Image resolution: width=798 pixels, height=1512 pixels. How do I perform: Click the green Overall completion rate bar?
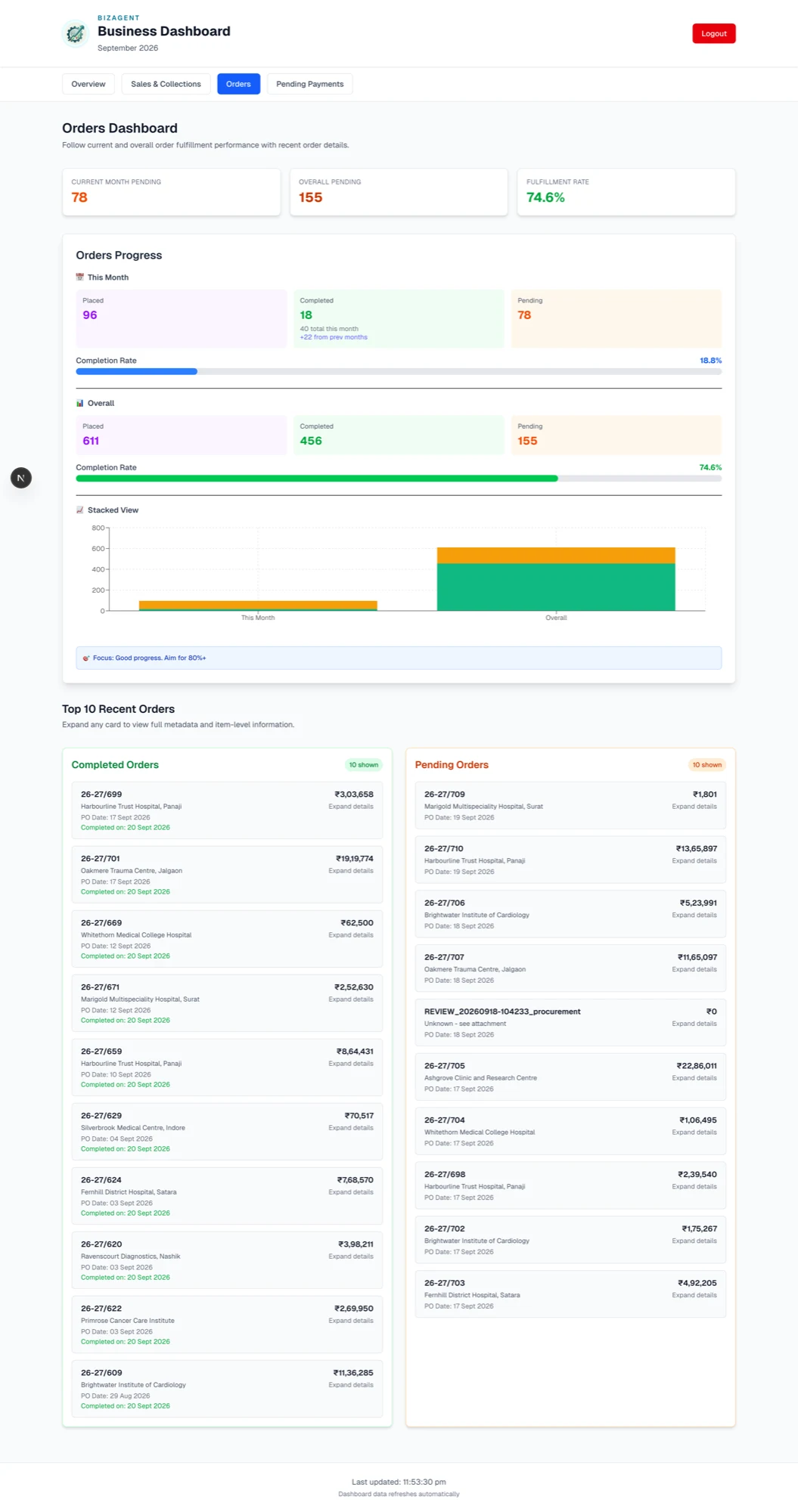pyautogui.click(x=317, y=479)
